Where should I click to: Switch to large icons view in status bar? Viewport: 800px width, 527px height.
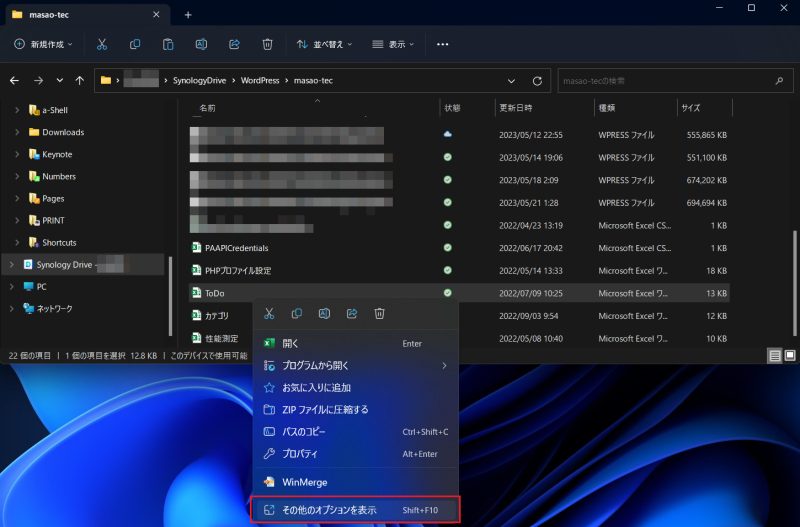tap(790, 356)
